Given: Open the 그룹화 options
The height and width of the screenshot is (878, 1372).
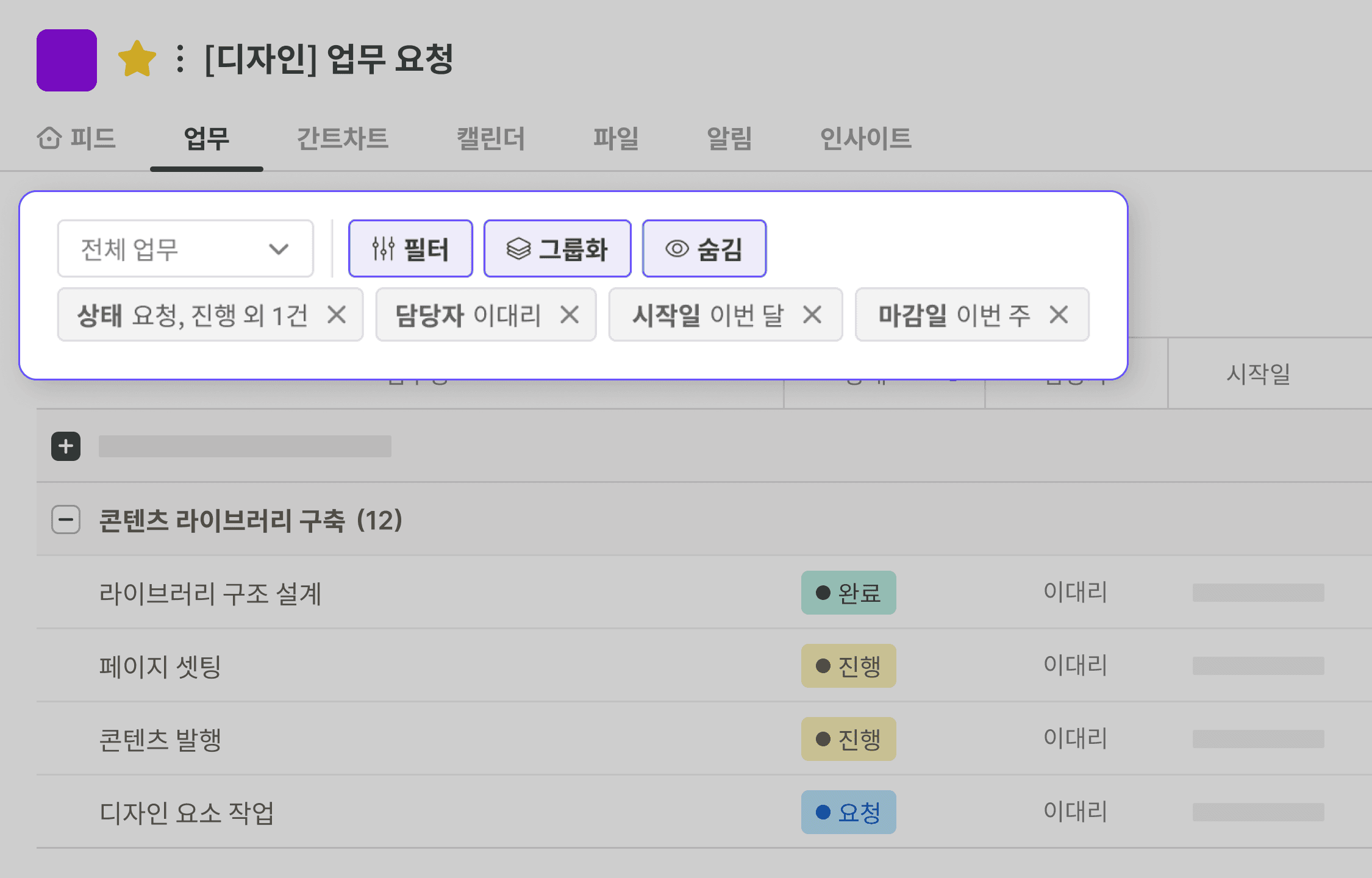Looking at the screenshot, I should (557, 249).
